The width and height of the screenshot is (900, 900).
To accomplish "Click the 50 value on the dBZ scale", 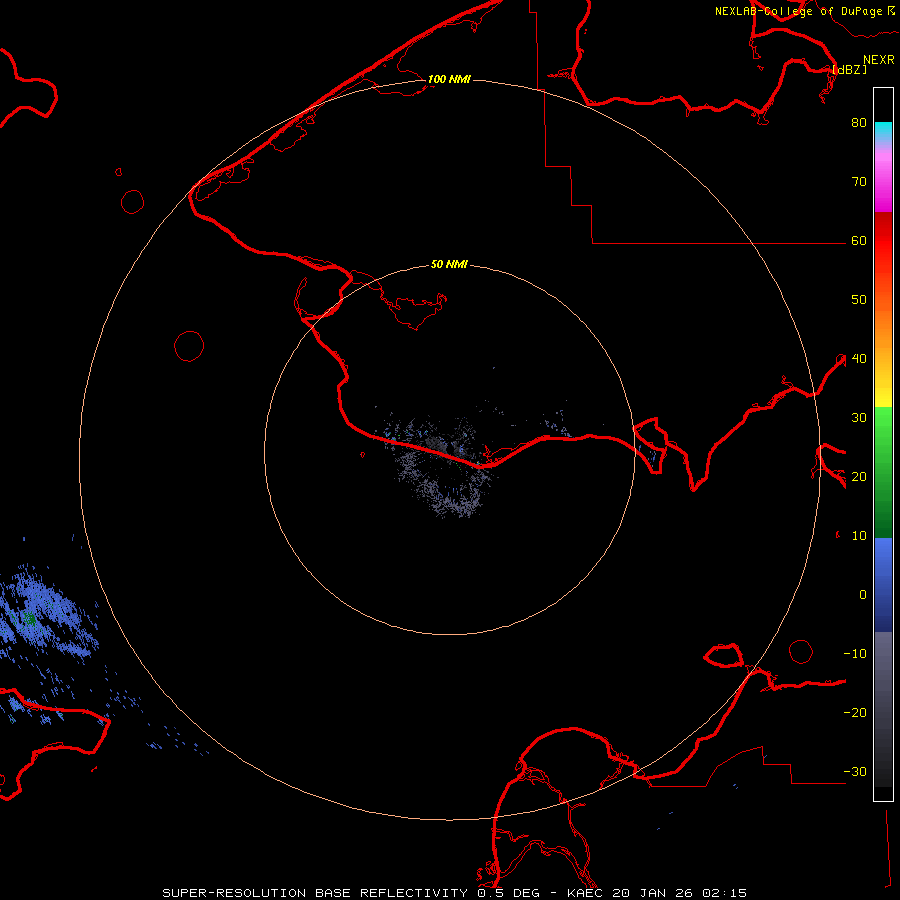I will pos(859,300).
